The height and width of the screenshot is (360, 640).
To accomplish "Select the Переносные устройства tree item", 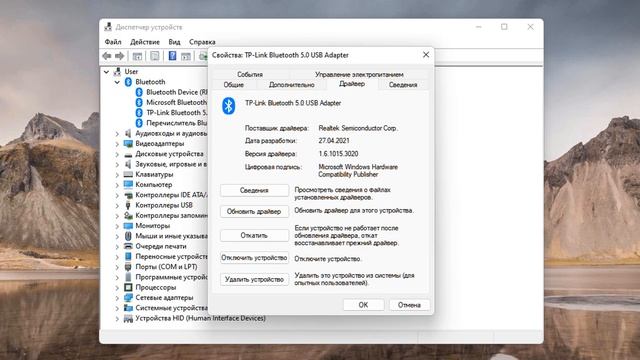I will coord(171,257).
